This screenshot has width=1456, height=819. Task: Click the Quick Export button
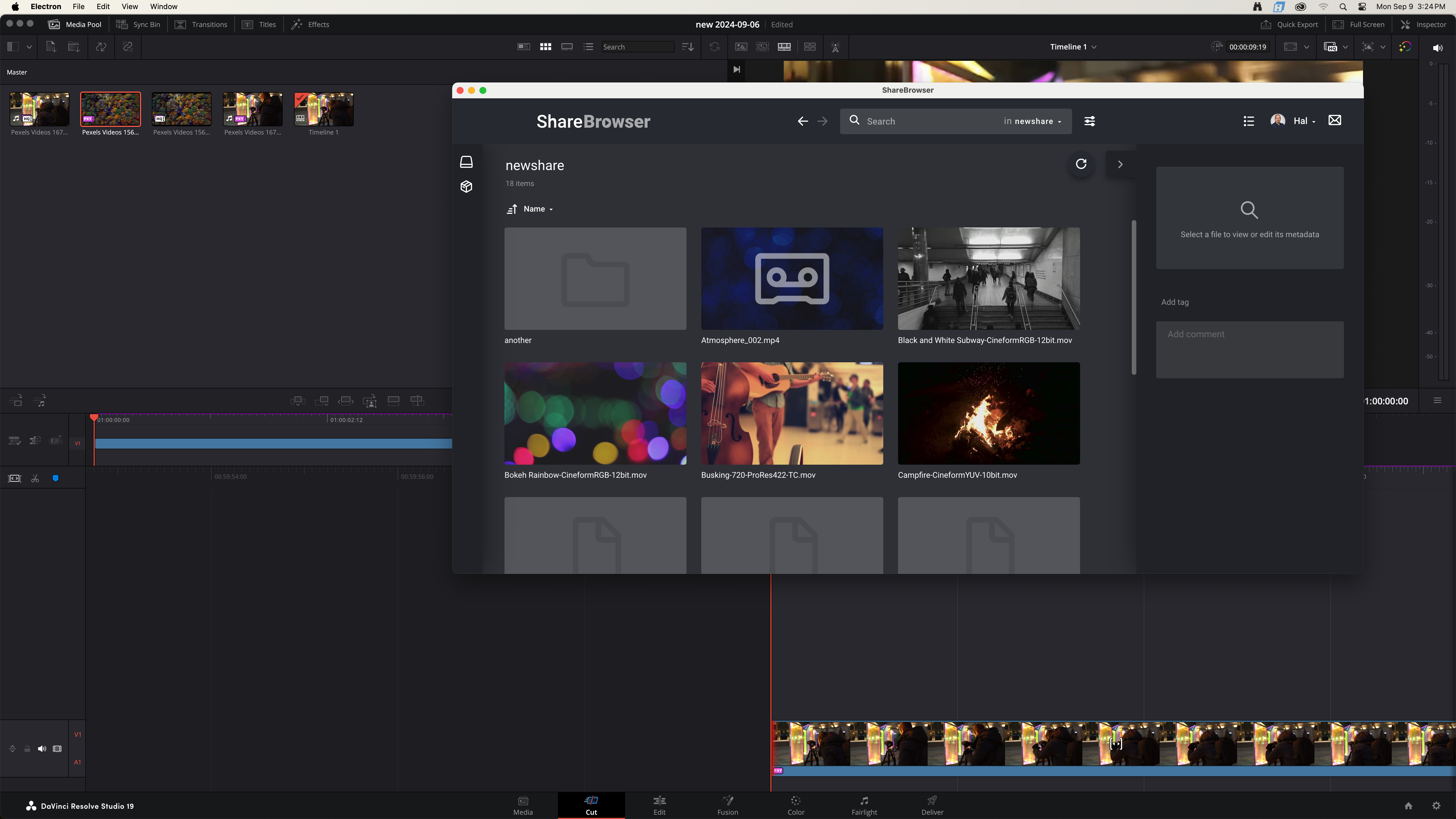point(1289,24)
